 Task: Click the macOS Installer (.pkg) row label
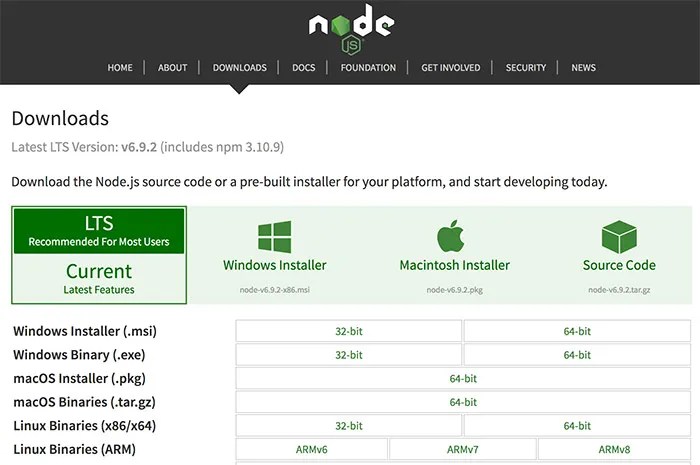(79, 378)
